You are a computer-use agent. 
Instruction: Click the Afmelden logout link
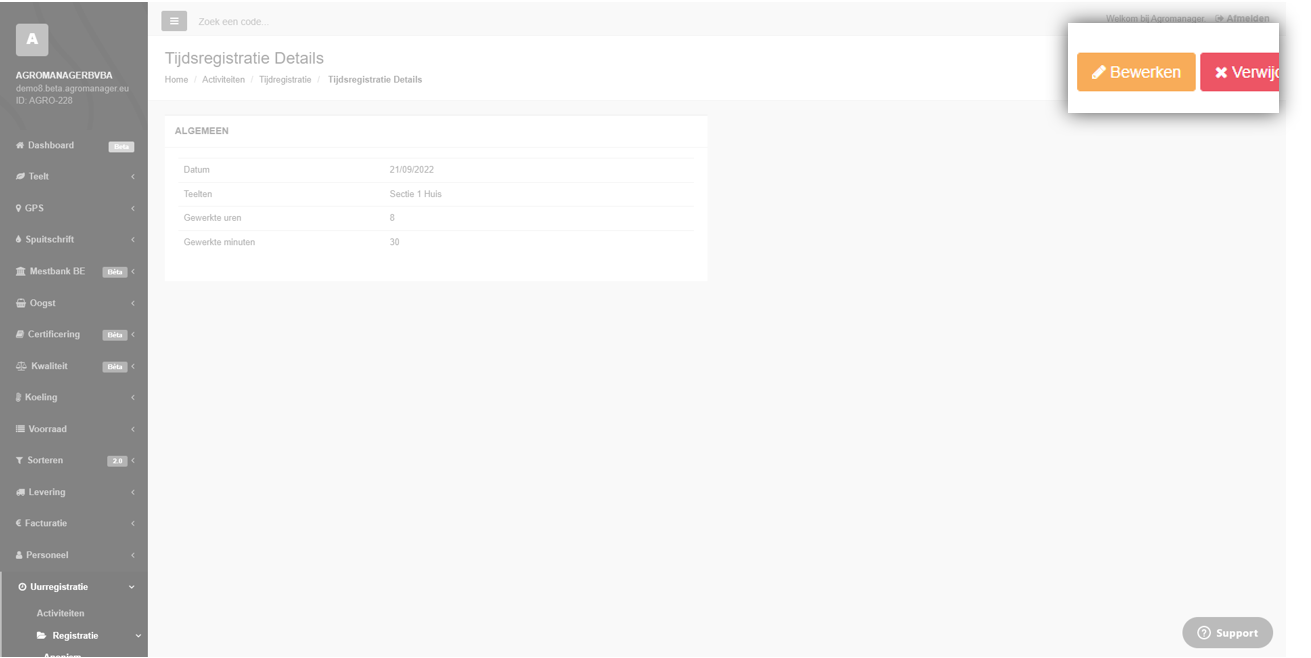click(x=1243, y=18)
